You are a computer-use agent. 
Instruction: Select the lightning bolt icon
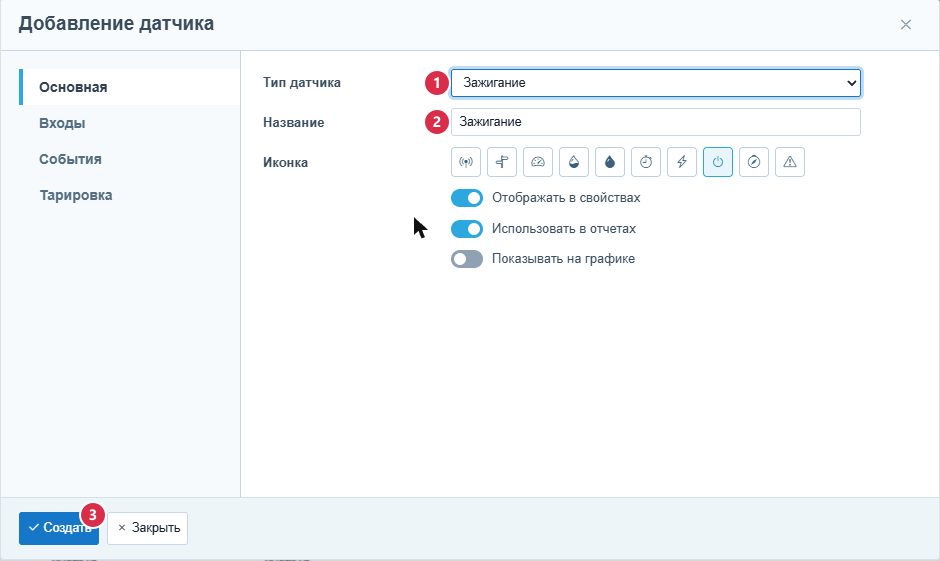coord(682,162)
